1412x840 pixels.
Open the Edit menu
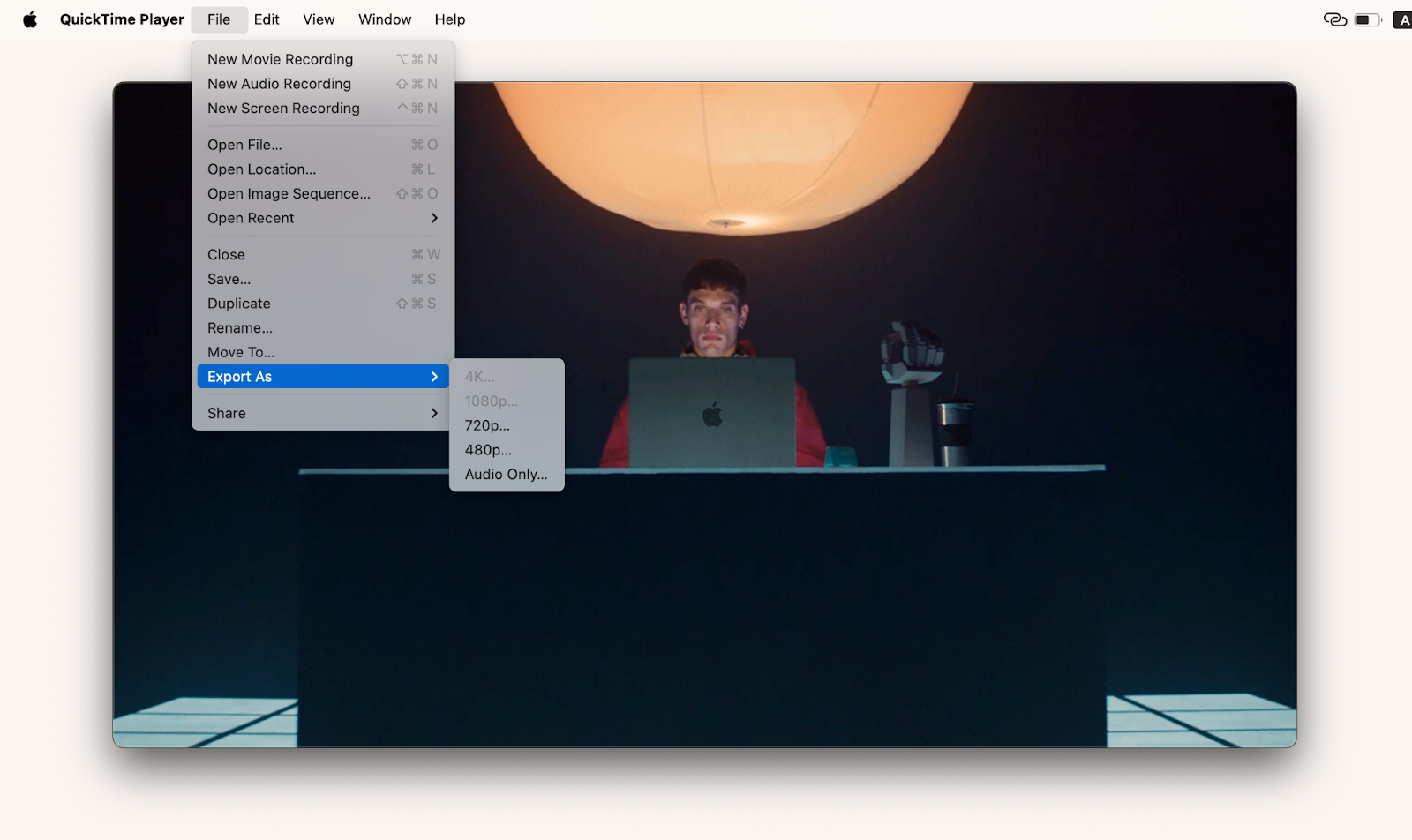[266, 19]
